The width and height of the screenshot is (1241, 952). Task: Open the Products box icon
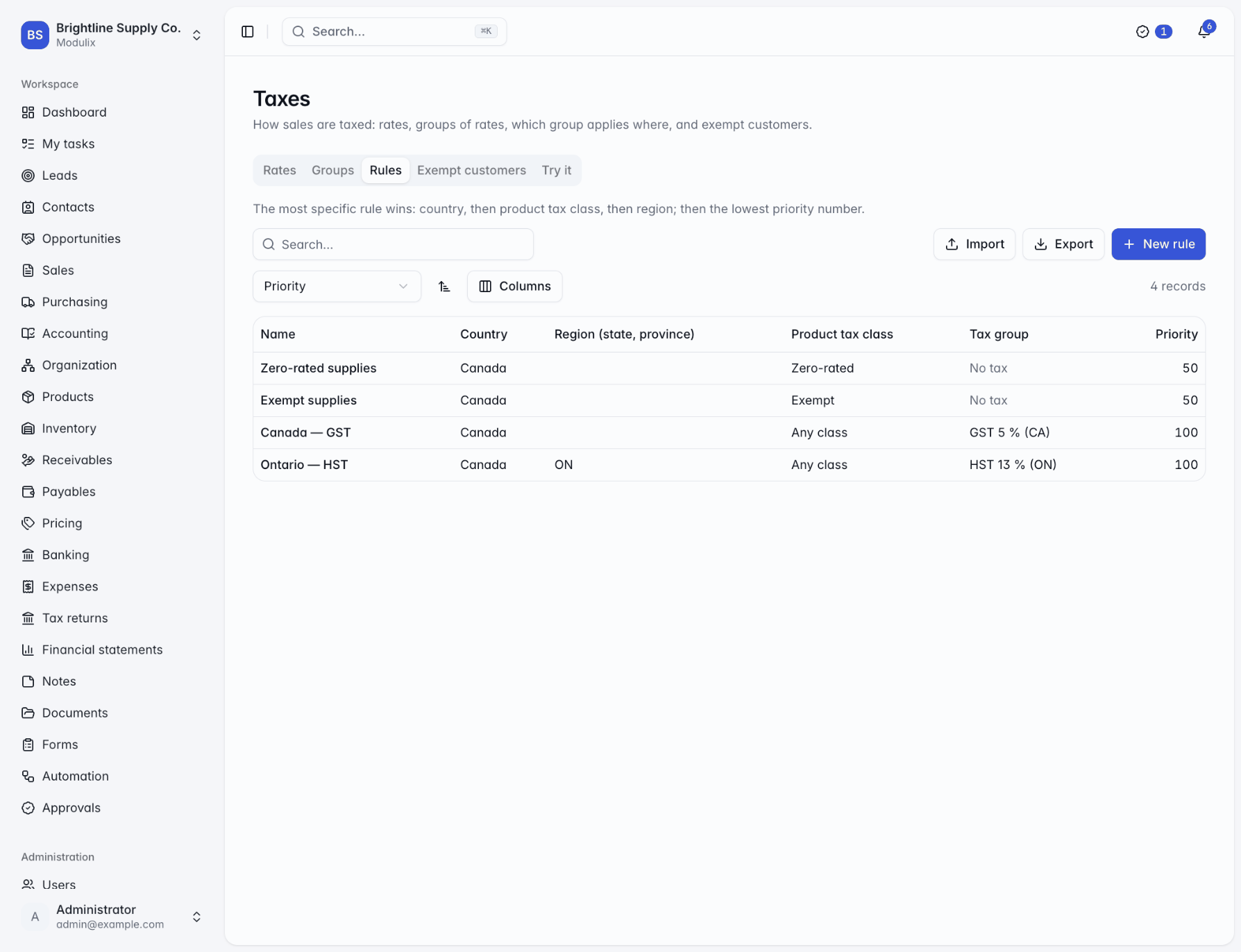pos(28,396)
